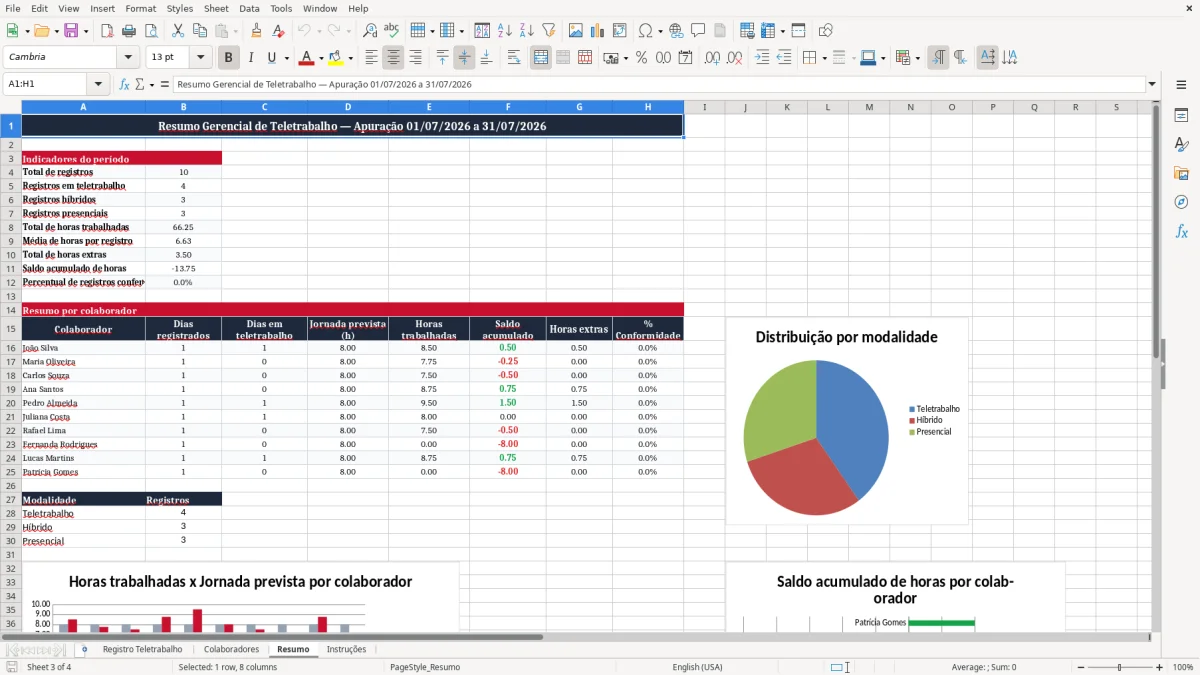
Task: Toggle Italic formatting
Action: 251,58
